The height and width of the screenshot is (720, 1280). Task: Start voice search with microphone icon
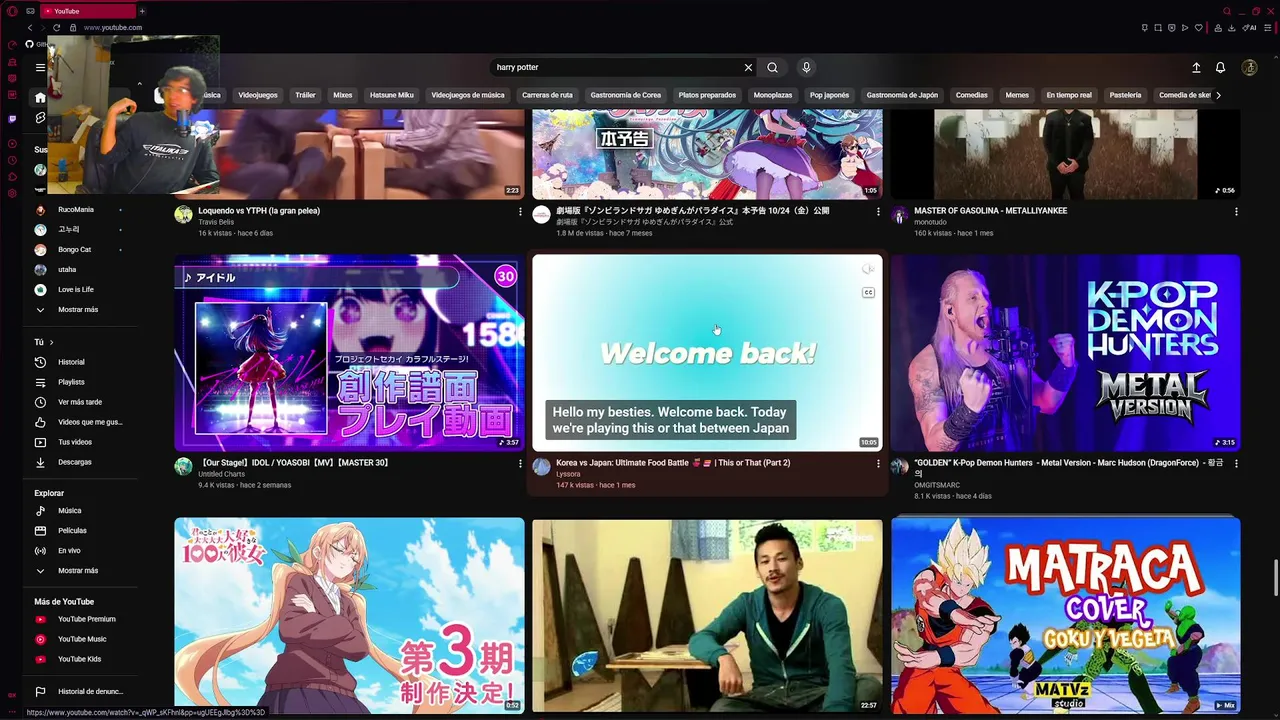click(806, 67)
